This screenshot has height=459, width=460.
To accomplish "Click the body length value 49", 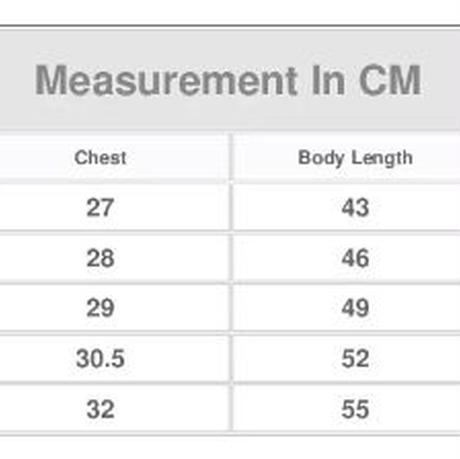I will (355, 308).
